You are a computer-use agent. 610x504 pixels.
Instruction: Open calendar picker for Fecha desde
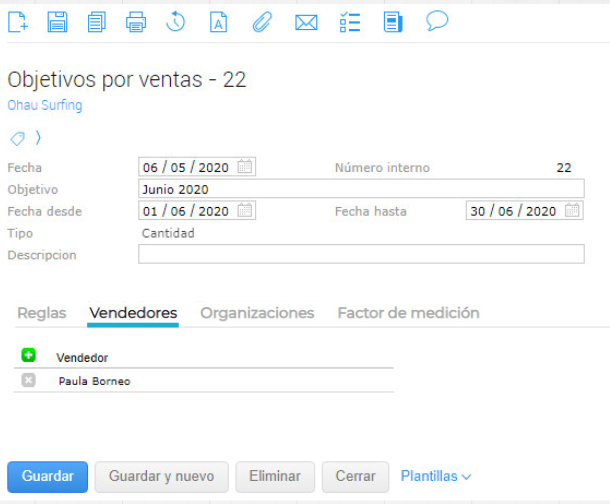tap(245, 210)
